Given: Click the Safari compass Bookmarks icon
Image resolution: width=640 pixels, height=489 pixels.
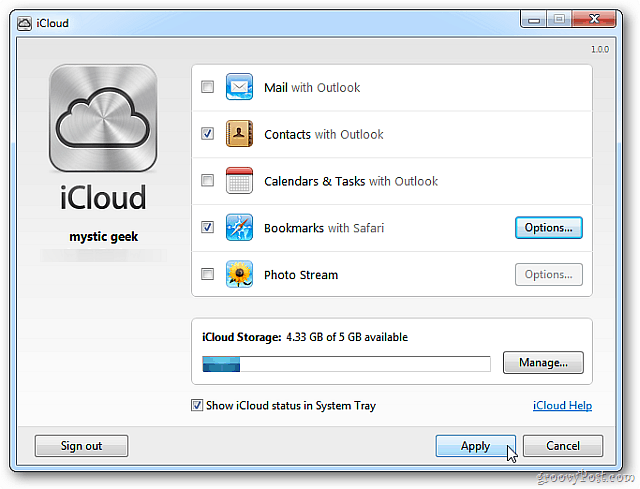Looking at the screenshot, I should (239, 227).
